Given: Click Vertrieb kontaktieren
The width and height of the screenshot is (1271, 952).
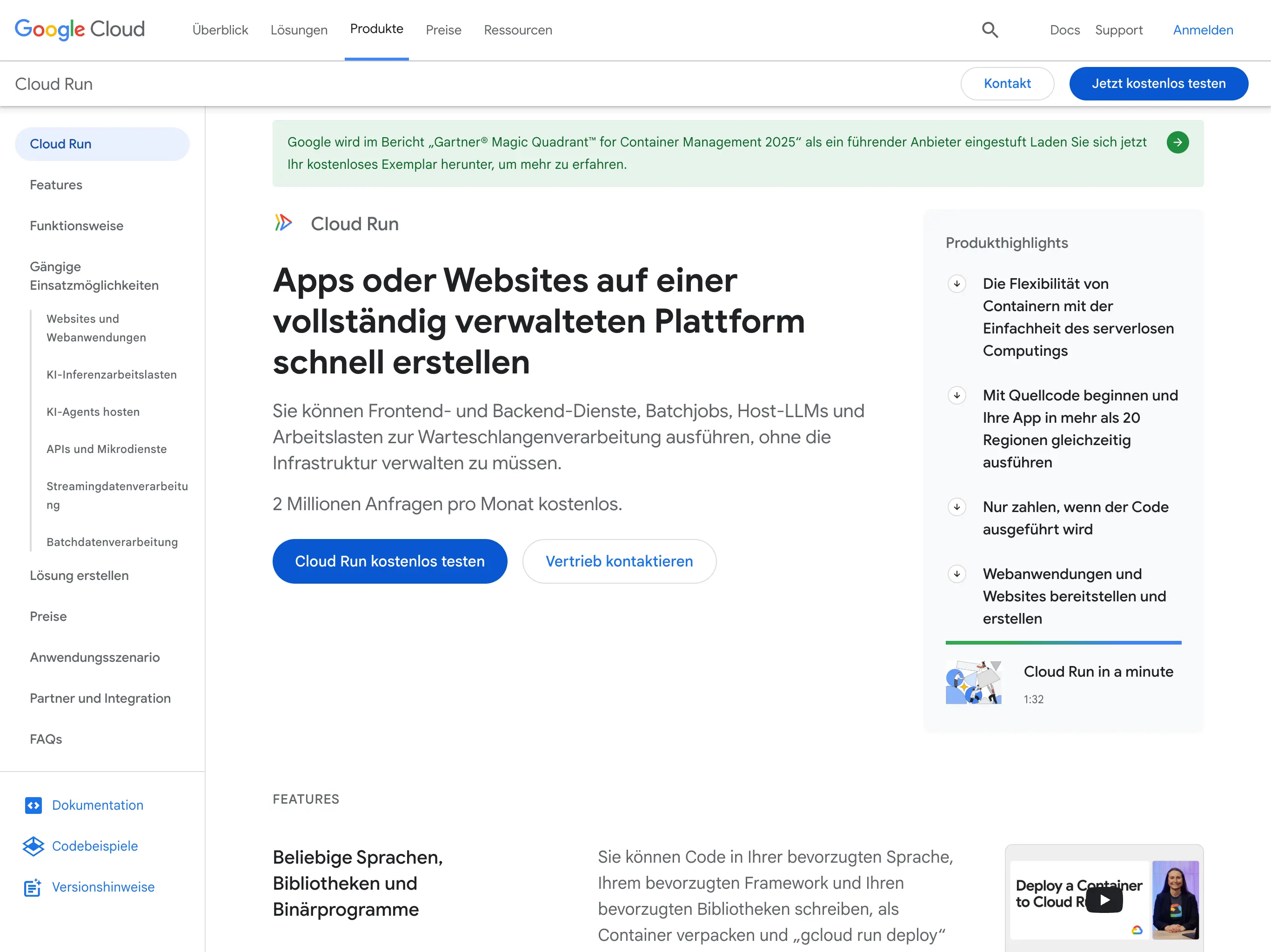Looking at the screenshot, I should (619, 561).
